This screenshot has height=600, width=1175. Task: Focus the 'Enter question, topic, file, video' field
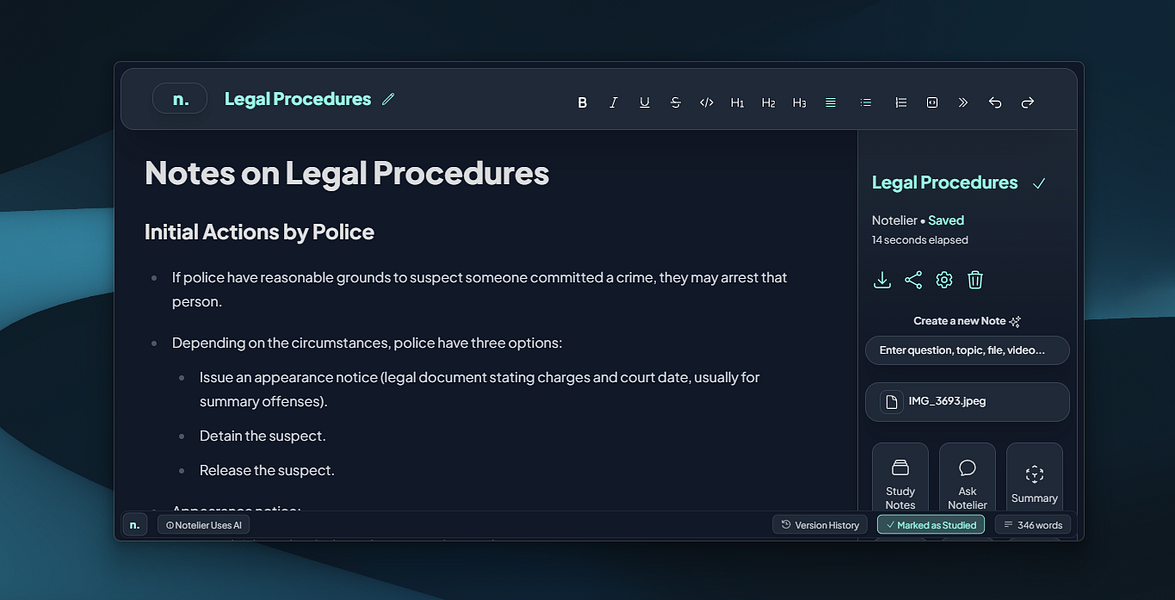click(967, 350)
